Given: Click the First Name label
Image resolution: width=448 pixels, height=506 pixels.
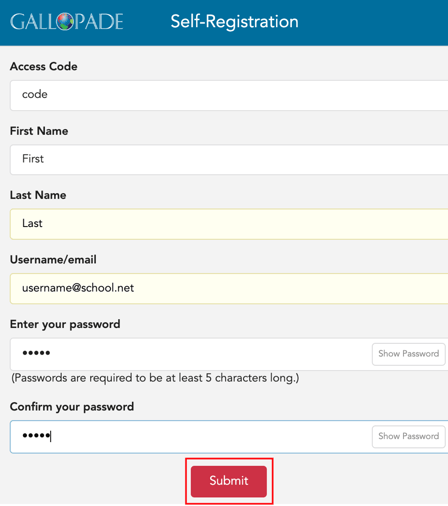Looking at the screenshot, I should pos(39,131).
